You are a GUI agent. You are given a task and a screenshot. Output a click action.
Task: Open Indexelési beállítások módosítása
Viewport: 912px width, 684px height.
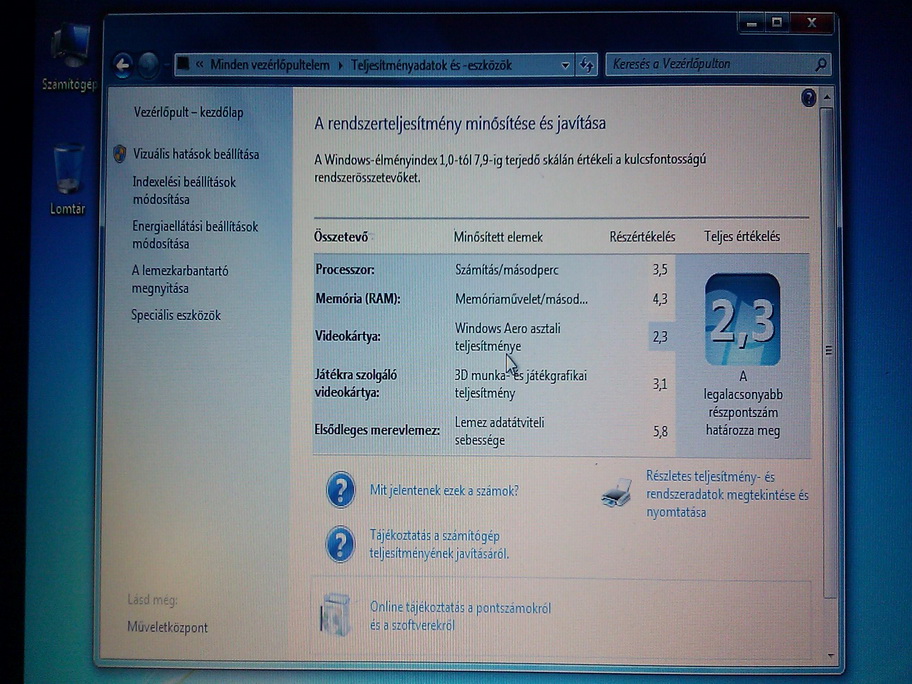pyautogui.click(x=184, y=191)
